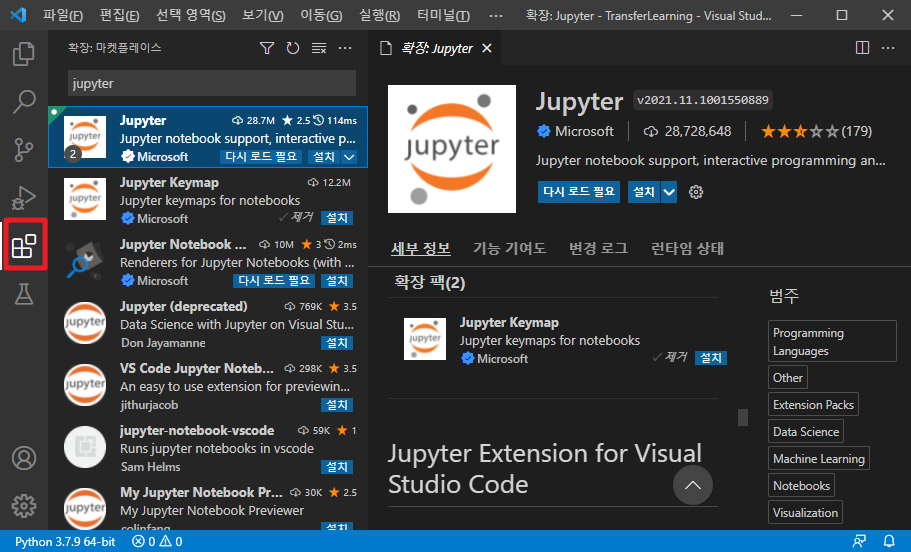Install Jupyter Notebook Renderers from list
This screenshot has width=911, height=552.
click(337, 281)
